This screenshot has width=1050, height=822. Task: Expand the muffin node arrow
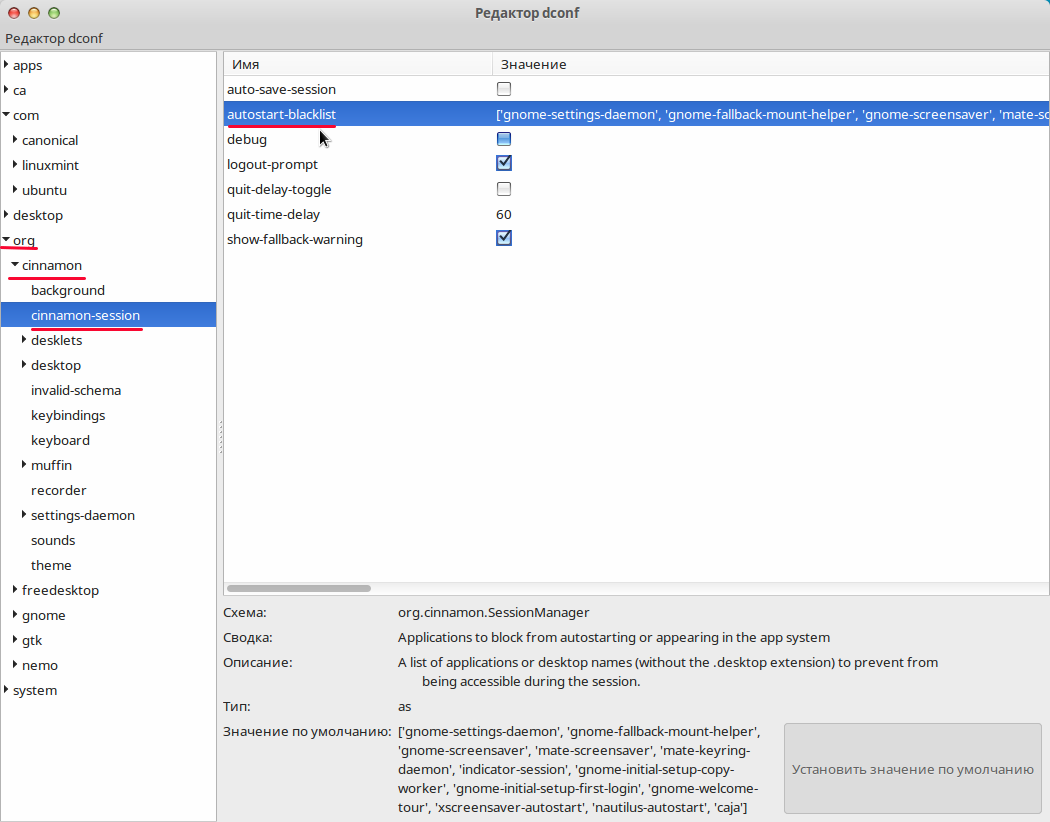coord(23,465)
